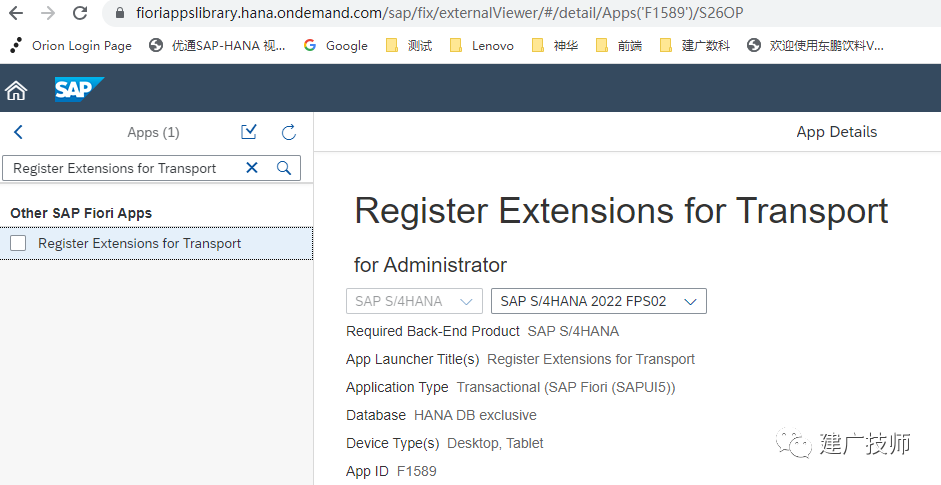Image resolution: width=941 pixels, height=485 pixels.
Task: Reload the page with refresh icon
Action: 80,13
